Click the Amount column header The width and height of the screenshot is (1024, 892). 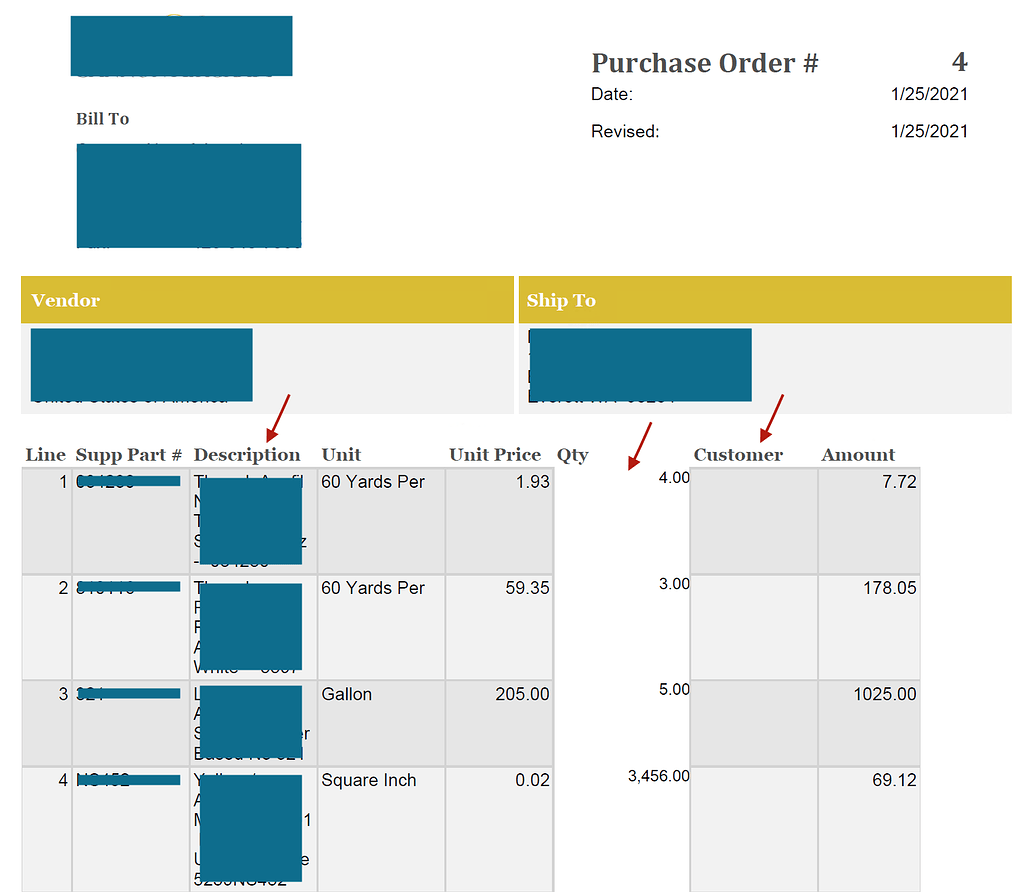tap(857, 454)
